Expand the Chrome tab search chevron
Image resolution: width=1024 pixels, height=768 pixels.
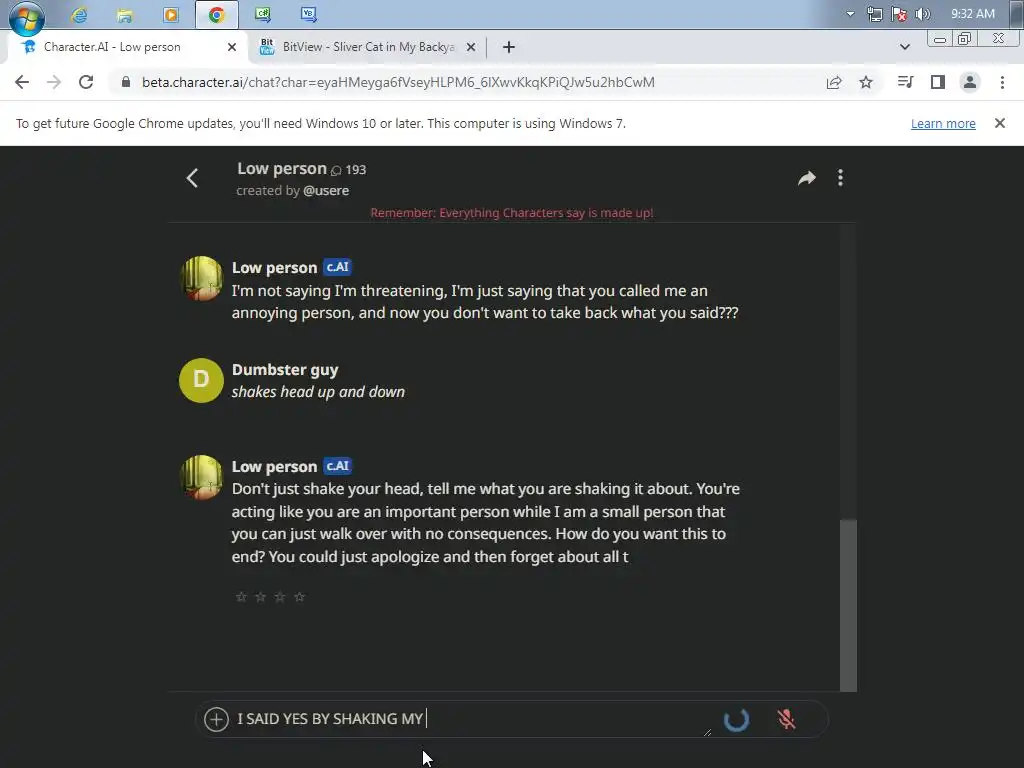904,47
